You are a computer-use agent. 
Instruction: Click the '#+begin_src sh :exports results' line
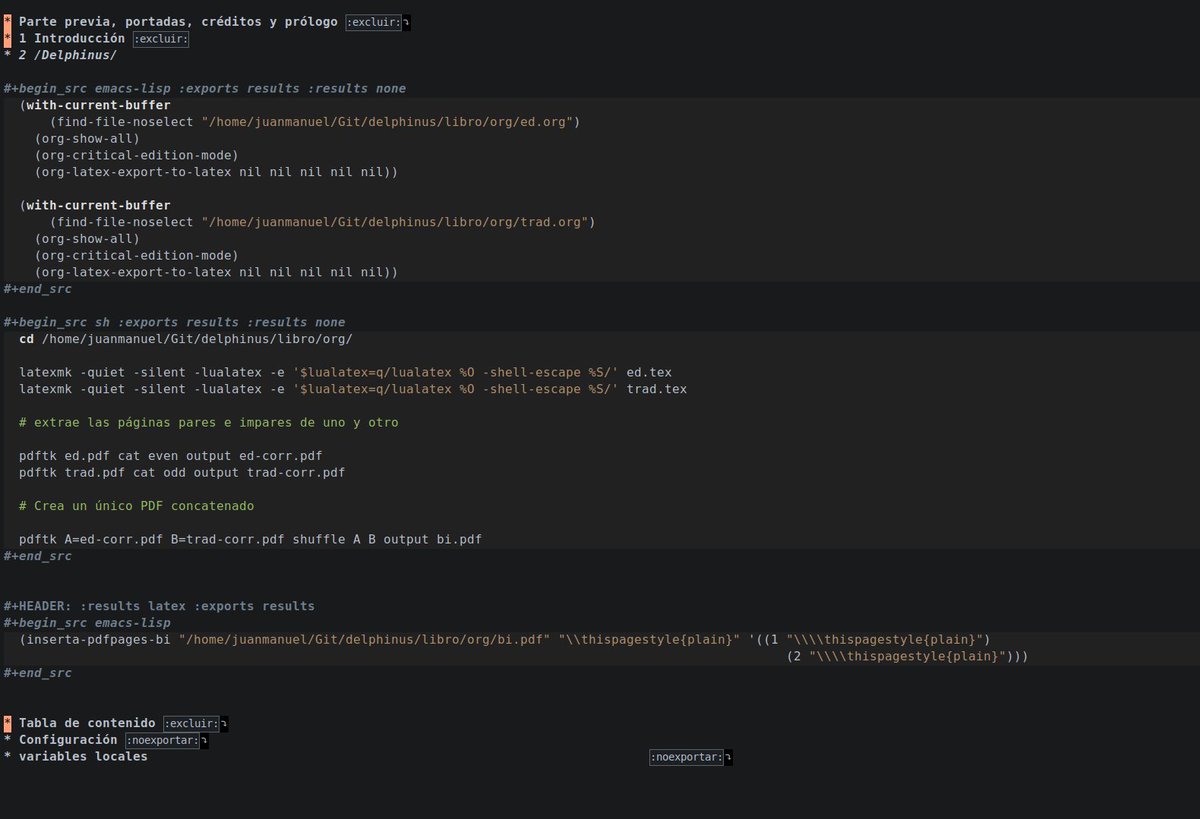coord(174,322)
